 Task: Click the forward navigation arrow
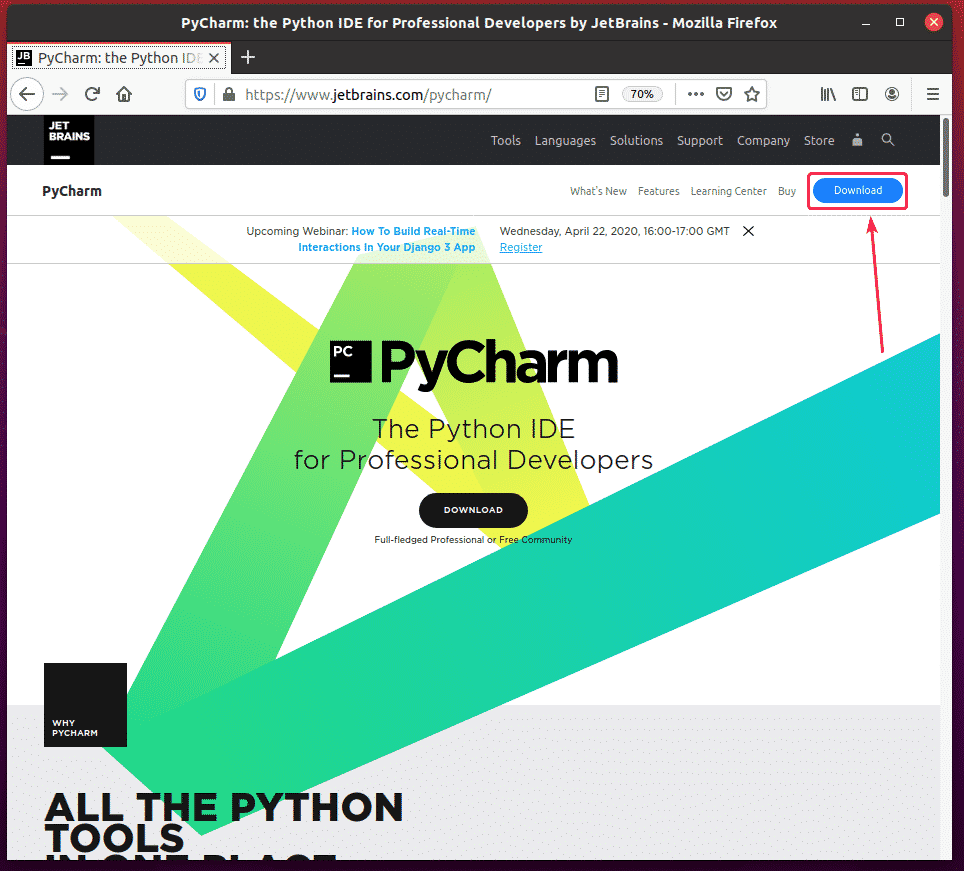pos(60,94)
